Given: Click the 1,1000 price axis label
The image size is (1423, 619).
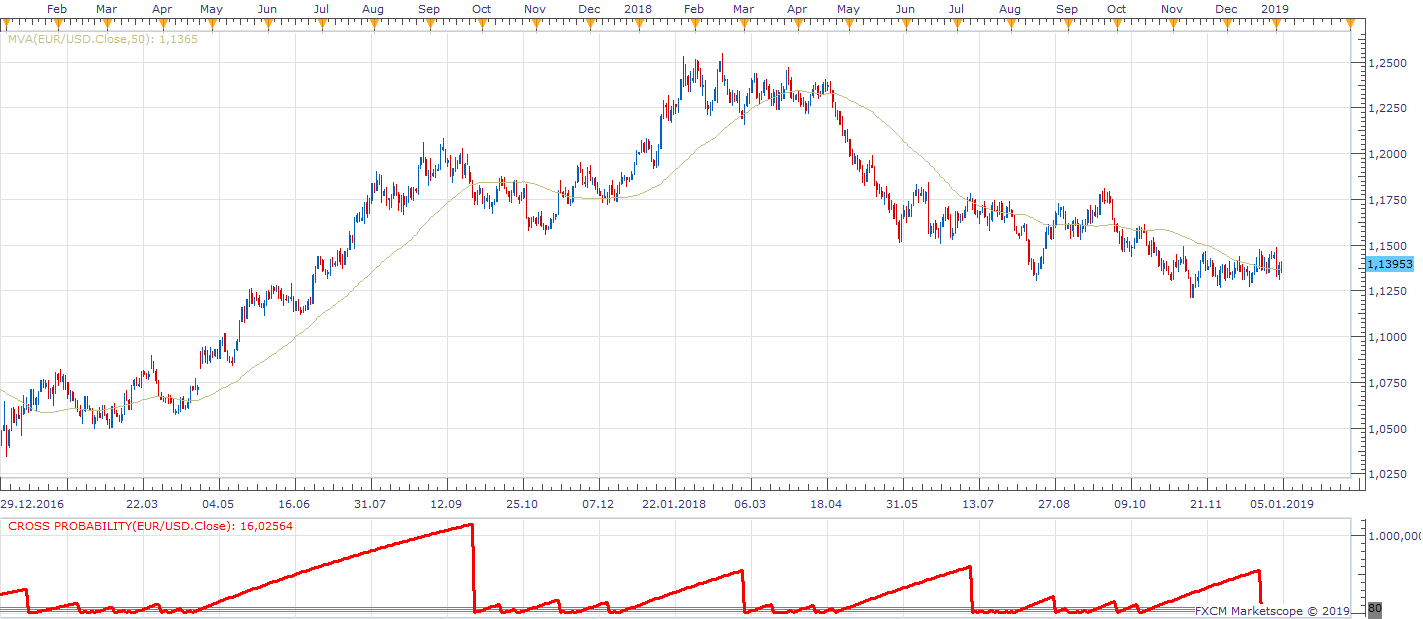Looking at the screenshot, I should tap(1385, 338).
